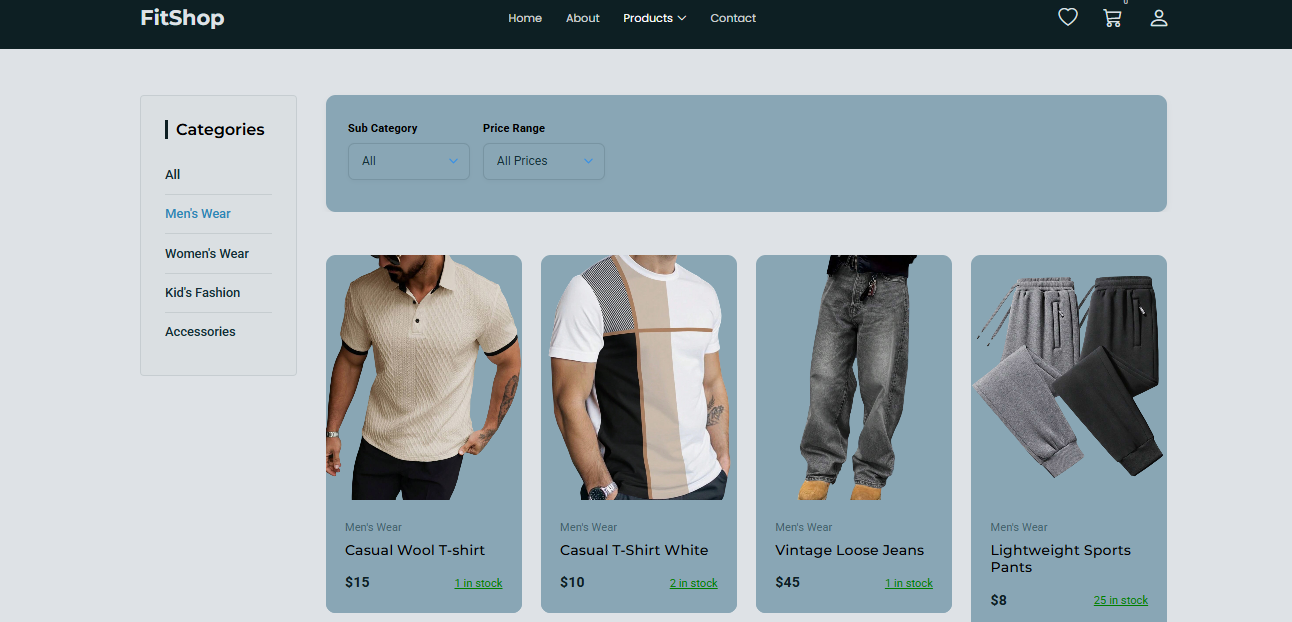Viewport: 1292px width, 622px height.
Task: Expand the Products menu
Action: tap(654, 18)
